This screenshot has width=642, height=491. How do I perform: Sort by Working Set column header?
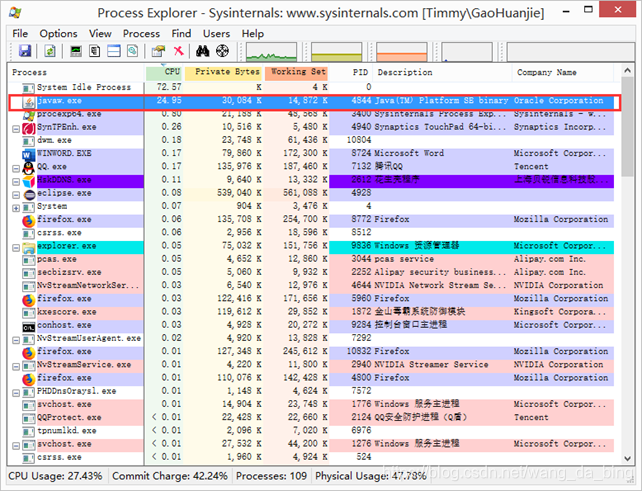tap(296, 72)
